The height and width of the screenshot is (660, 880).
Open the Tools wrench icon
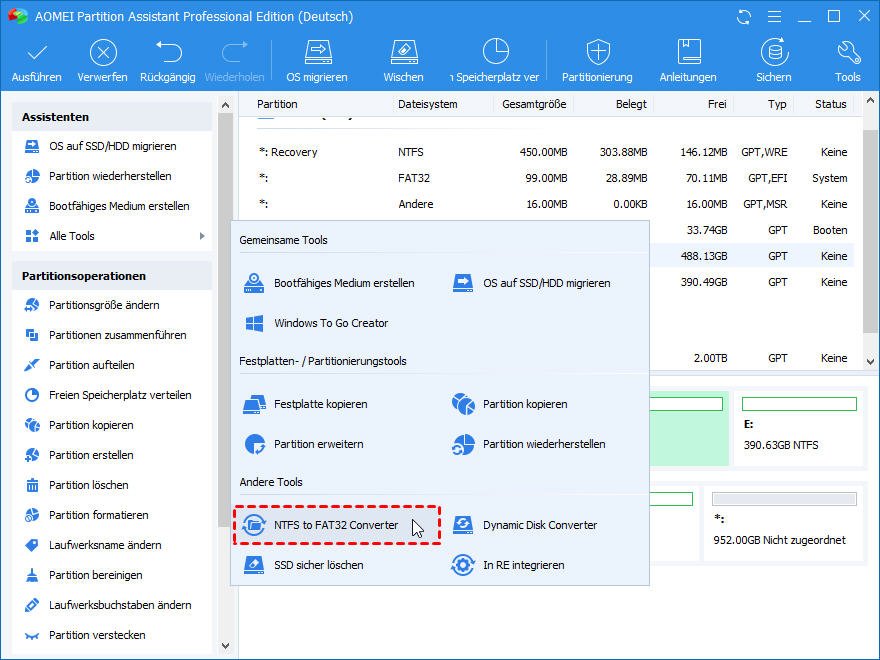click(848, 53)
